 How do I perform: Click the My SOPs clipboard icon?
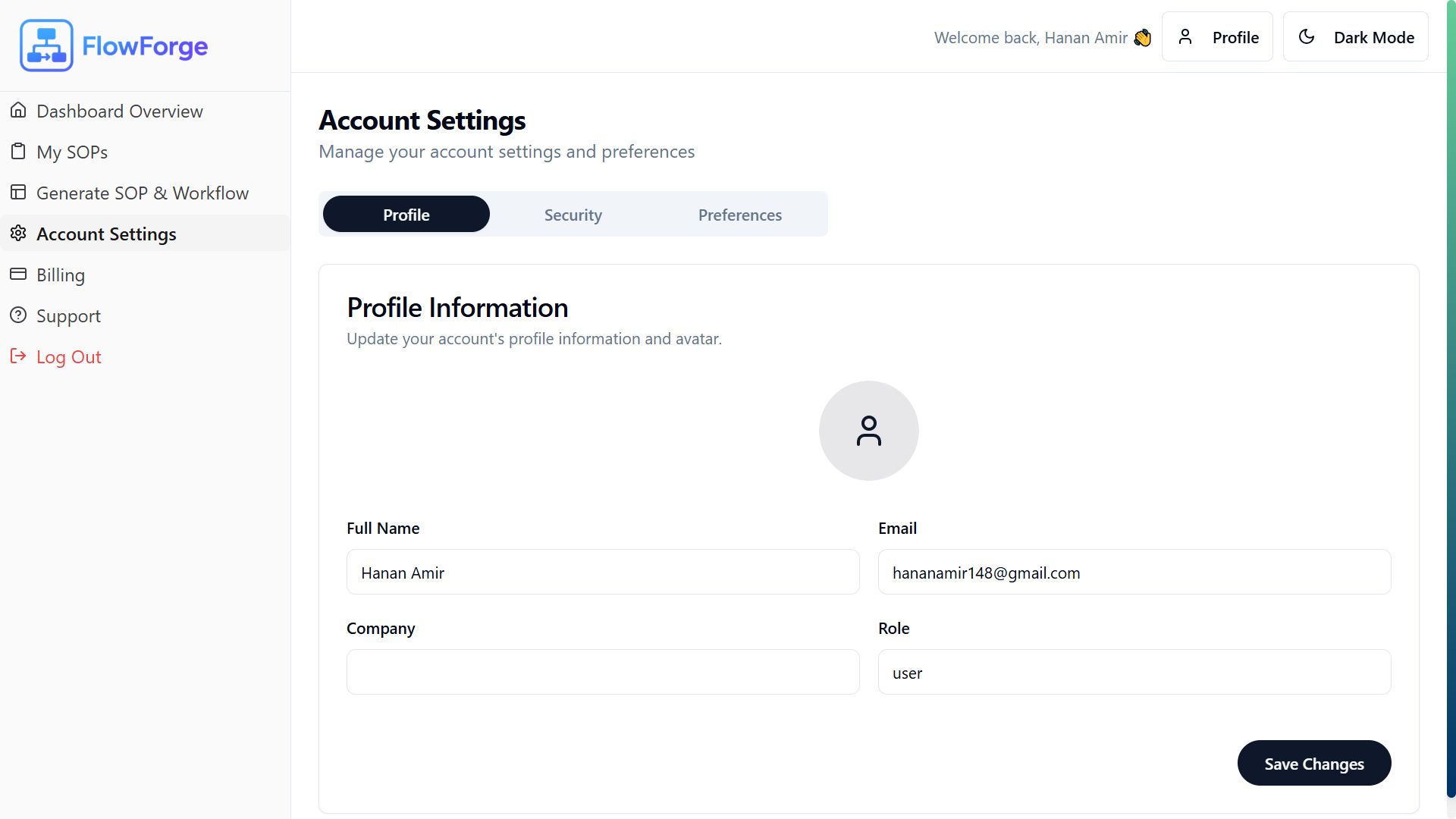pos(18,152)
